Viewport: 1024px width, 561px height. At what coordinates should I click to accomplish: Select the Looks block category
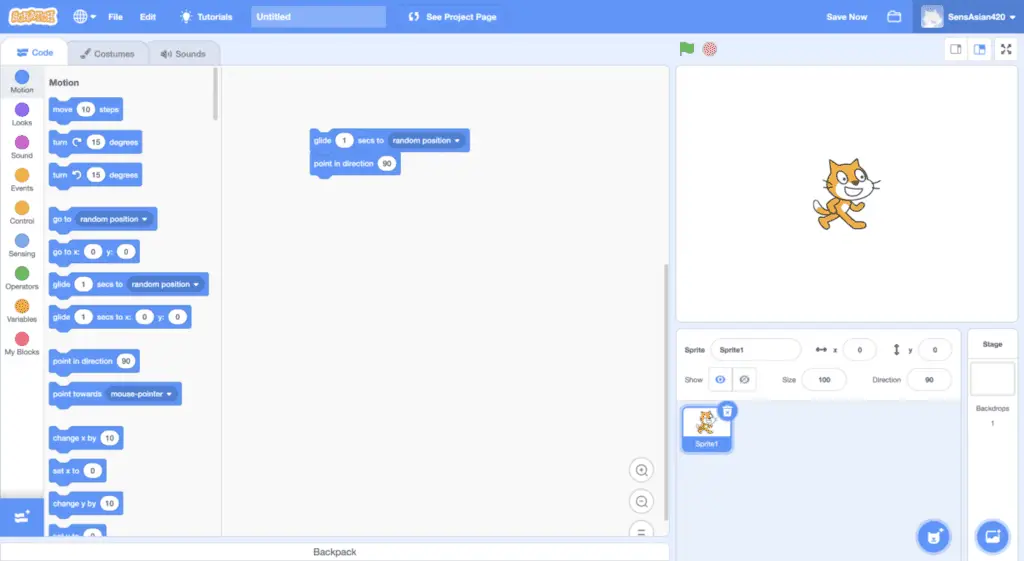coord(22,114)
